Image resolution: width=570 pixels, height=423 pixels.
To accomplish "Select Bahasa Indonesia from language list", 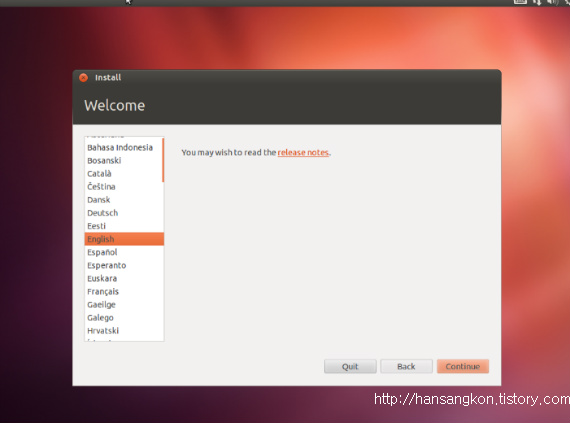I will click(x=124, y=148).
